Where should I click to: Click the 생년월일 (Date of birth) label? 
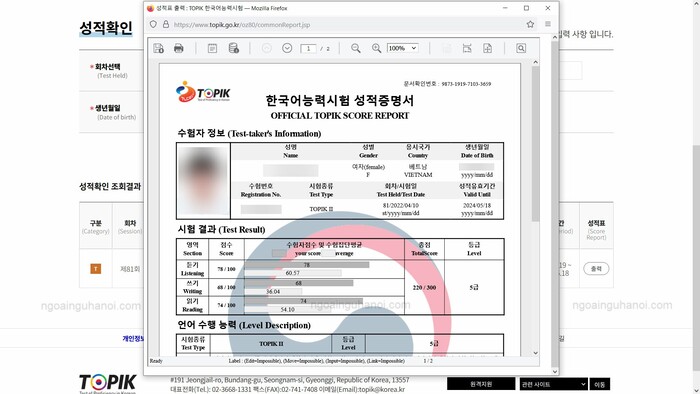[x=113, y=112]
